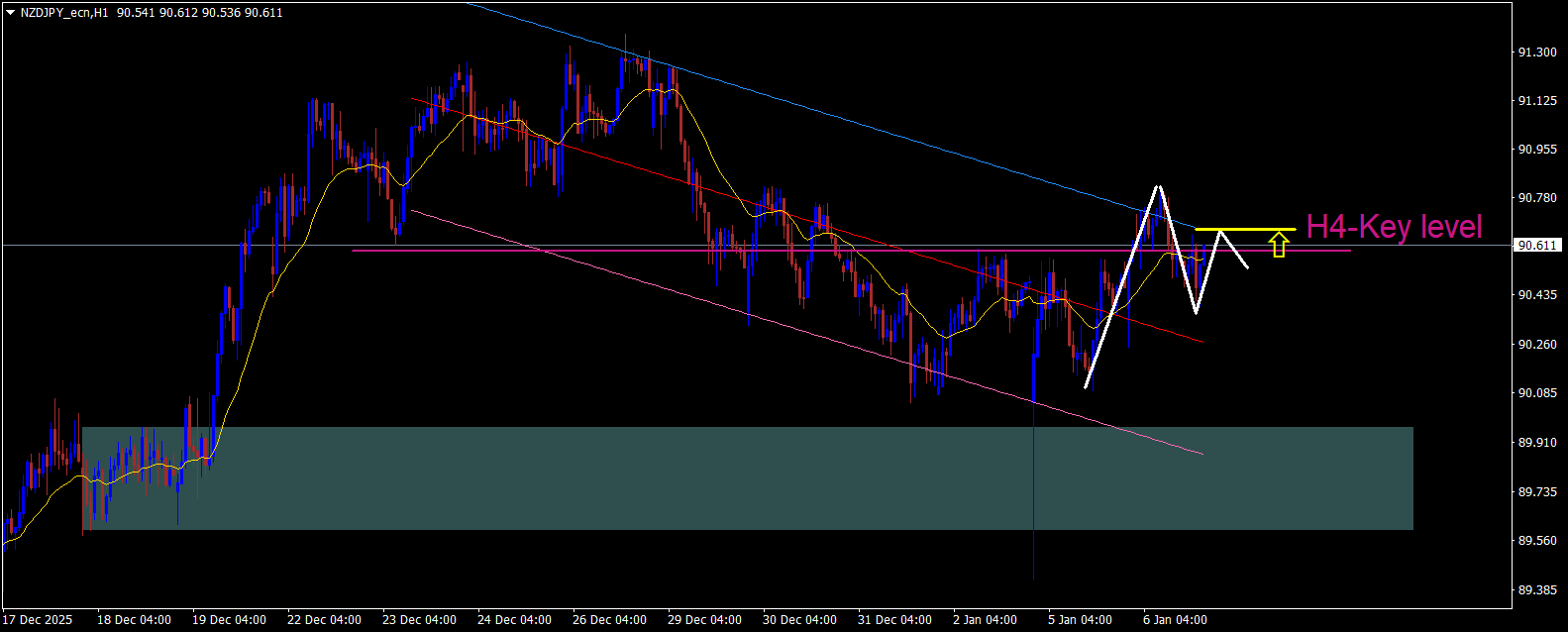Screen dimensions: 1568x632
Task: Click the 23 Dec 04:00 time label
Action: pyautogui.click(x=420, y=620)
